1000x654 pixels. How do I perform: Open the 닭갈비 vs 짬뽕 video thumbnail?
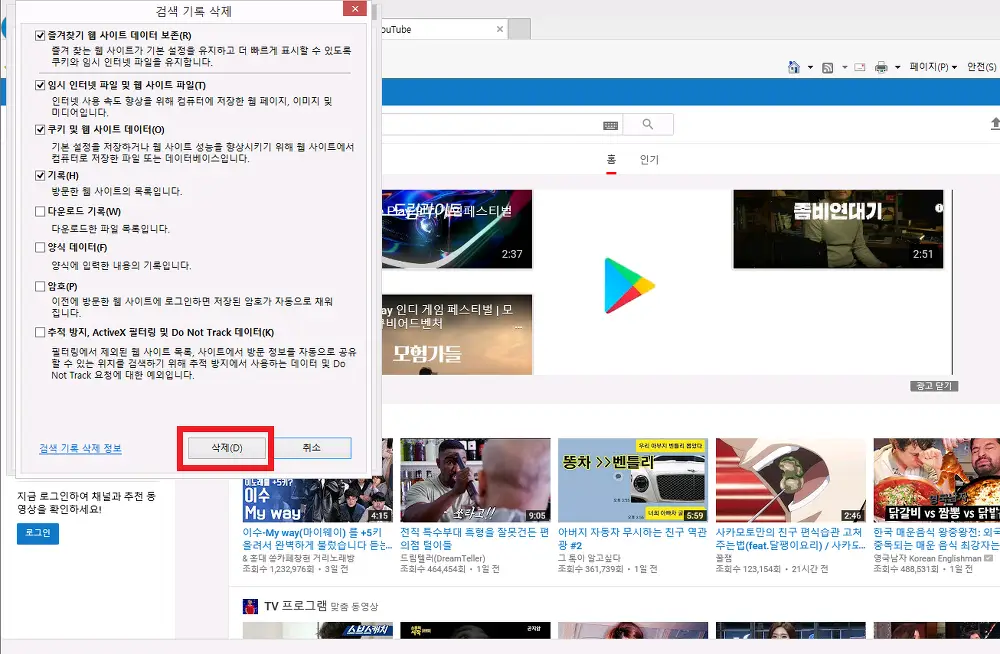click(937, 480)
